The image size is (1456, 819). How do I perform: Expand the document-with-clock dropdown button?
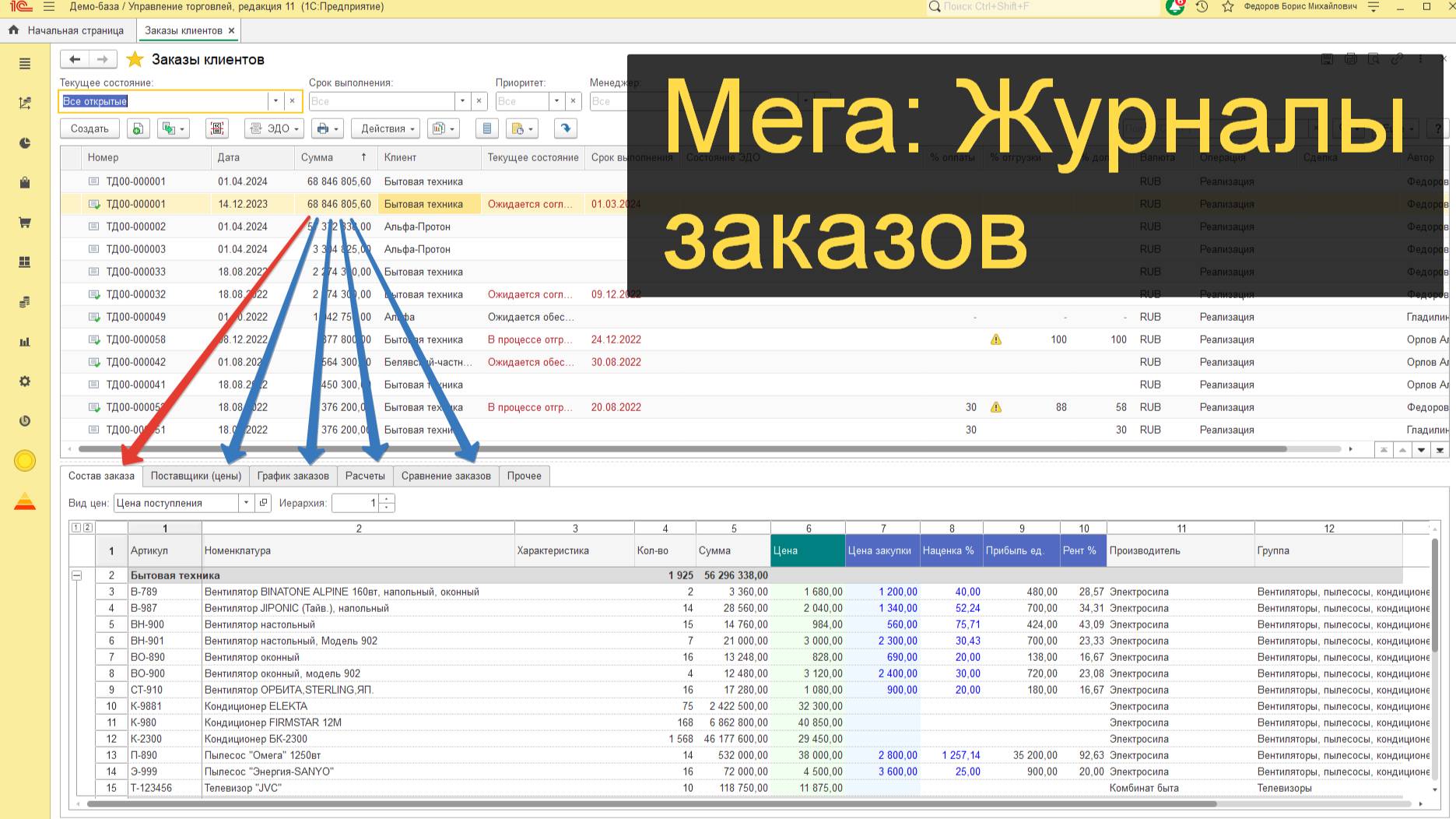coord(521,128)
